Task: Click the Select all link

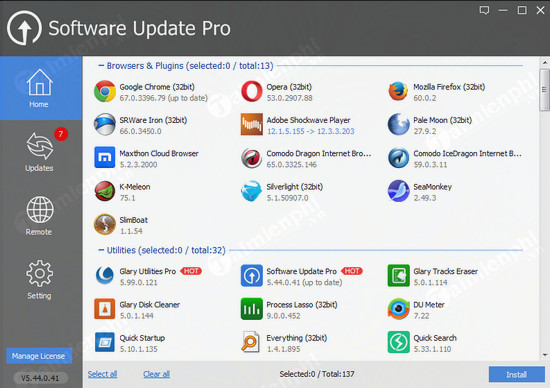Action: click(x=102, y=374)
